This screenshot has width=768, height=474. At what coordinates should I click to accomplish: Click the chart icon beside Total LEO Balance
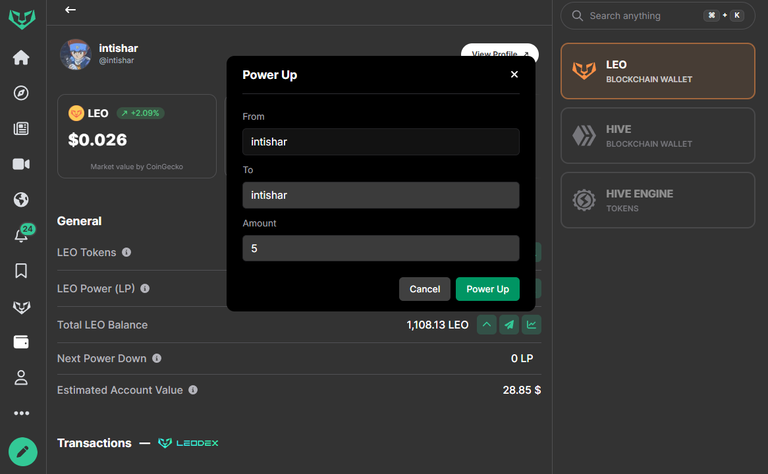pos(531,325)
